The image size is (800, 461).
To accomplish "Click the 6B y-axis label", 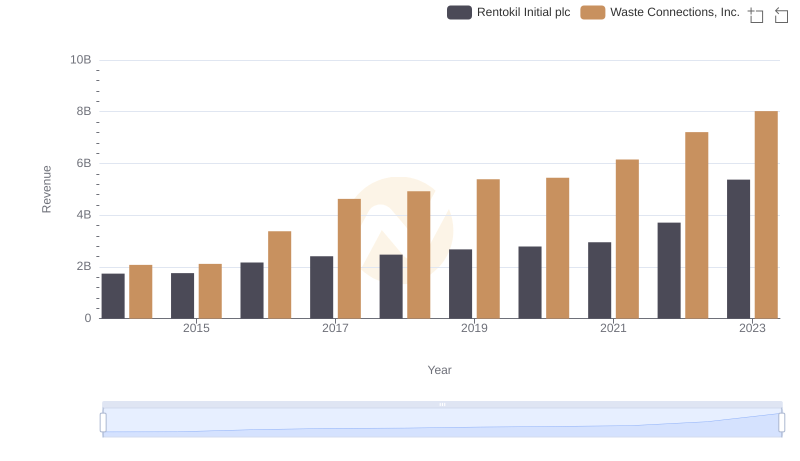I will (x=84, y=163).
